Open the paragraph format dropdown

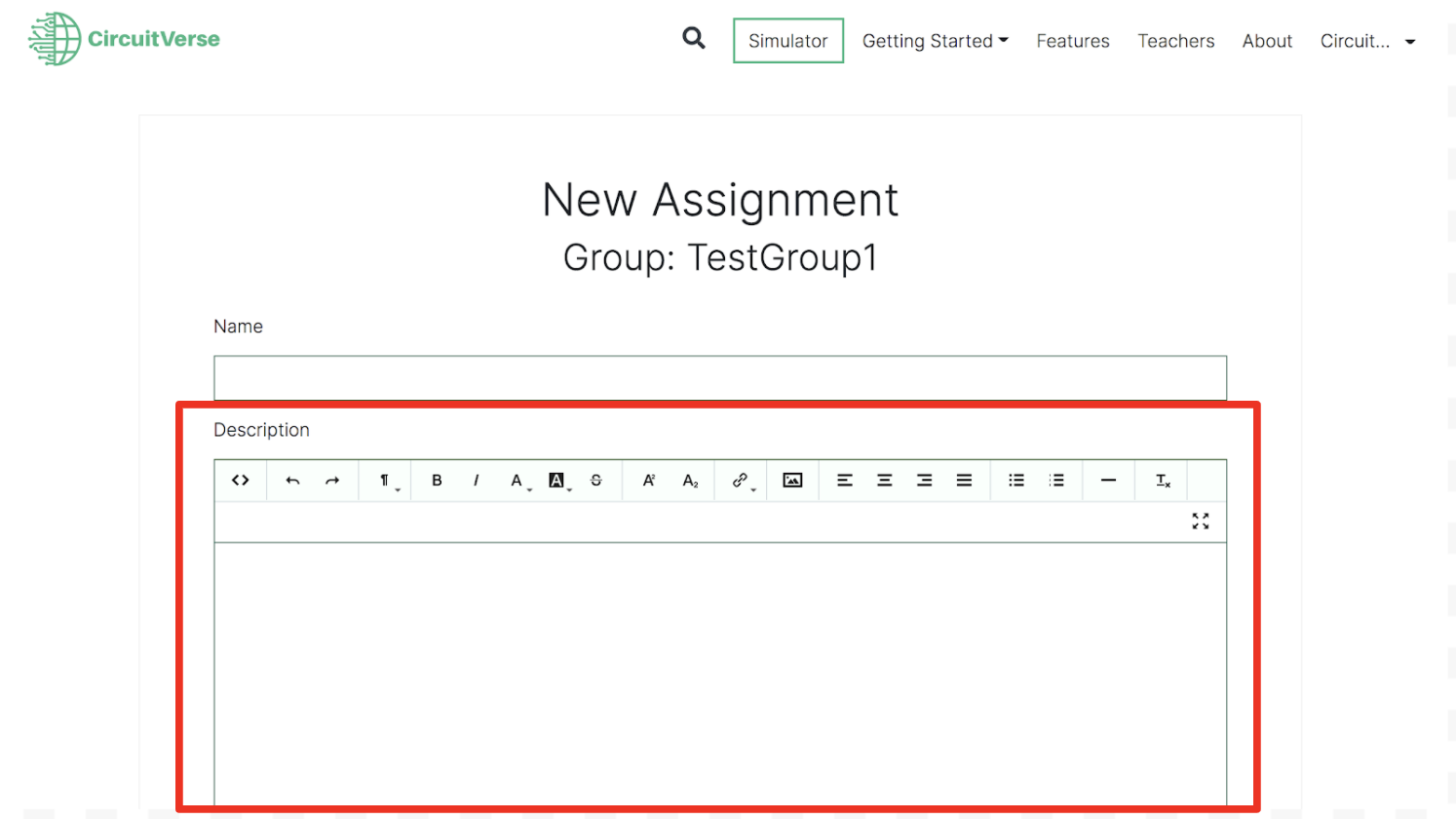coord(387,481)
